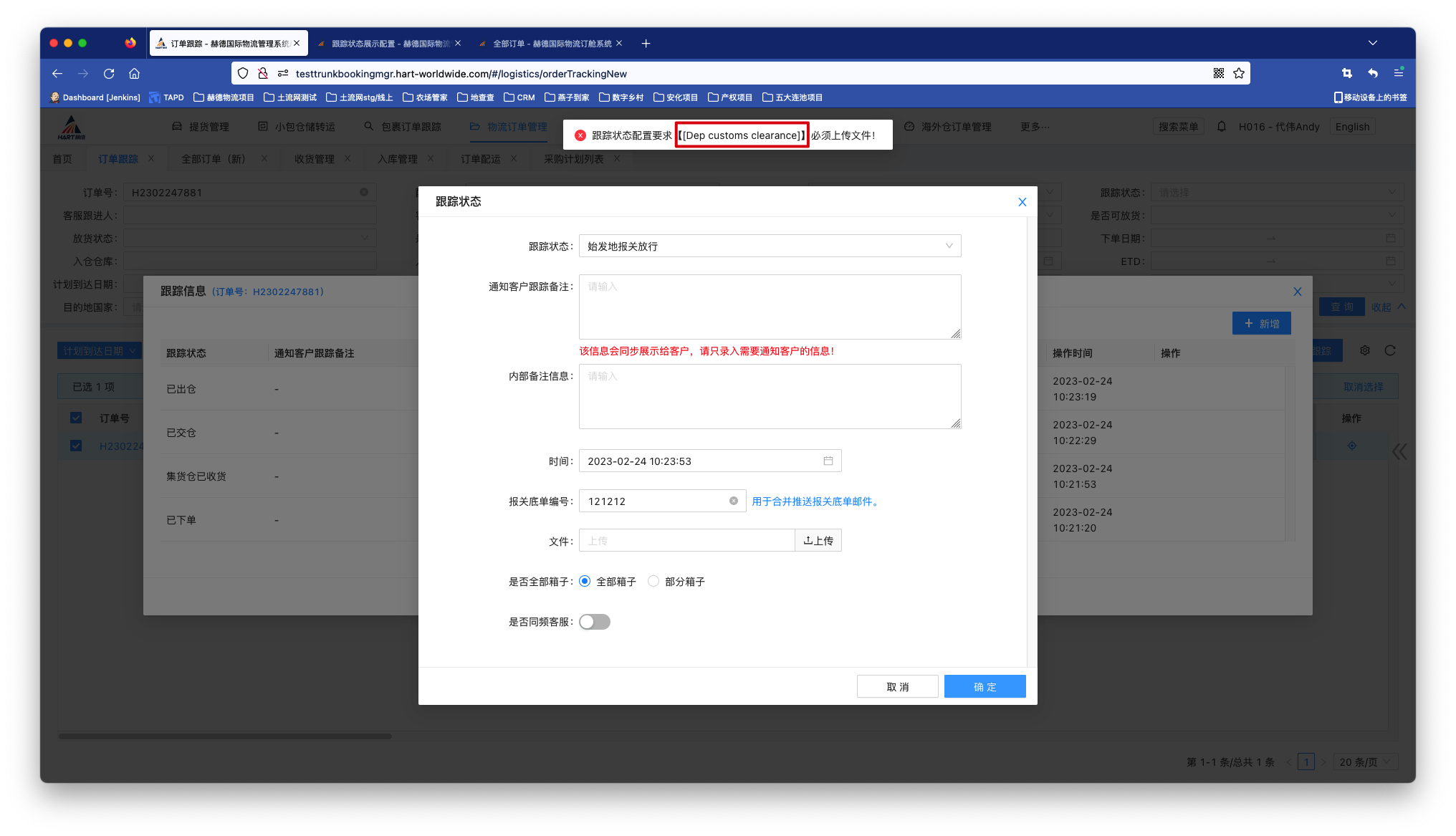Click the QR code icon in address bar
This screenshot has width=1456, height=836.
(x=1218, y=73)
